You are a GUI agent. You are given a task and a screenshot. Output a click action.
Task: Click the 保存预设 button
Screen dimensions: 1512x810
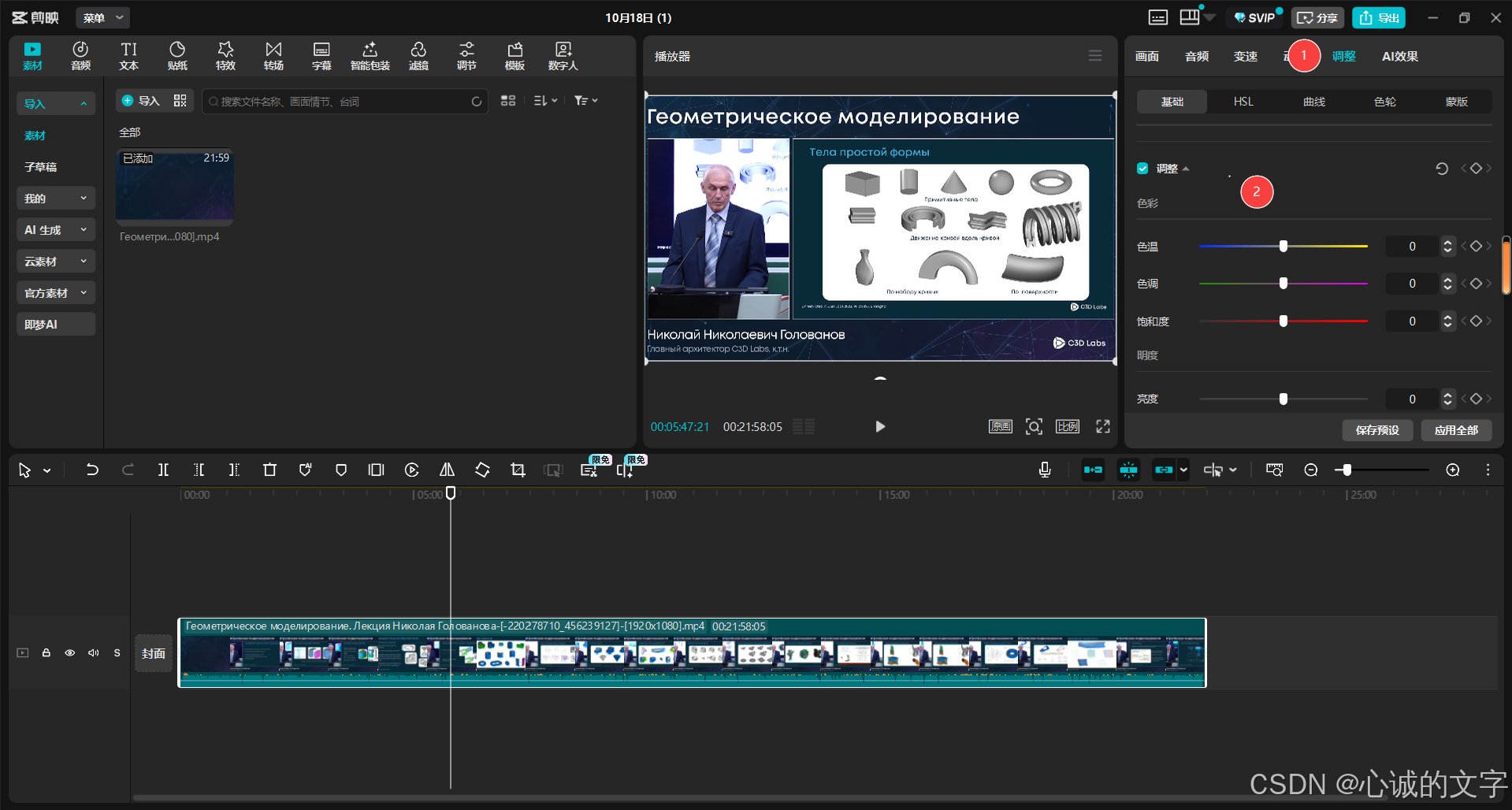tap(1377, 430)
